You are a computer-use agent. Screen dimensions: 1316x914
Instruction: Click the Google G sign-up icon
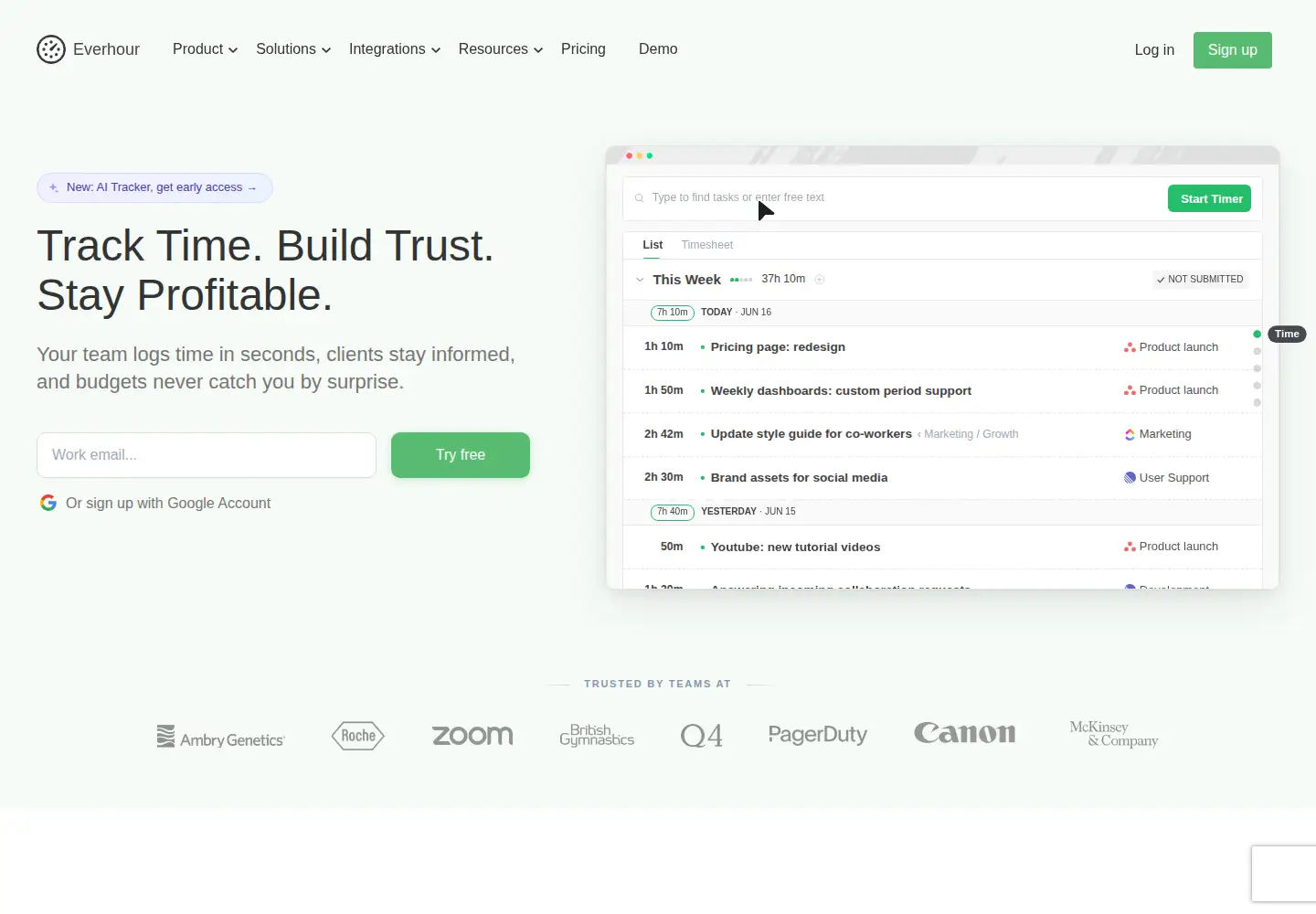point(48,503)
